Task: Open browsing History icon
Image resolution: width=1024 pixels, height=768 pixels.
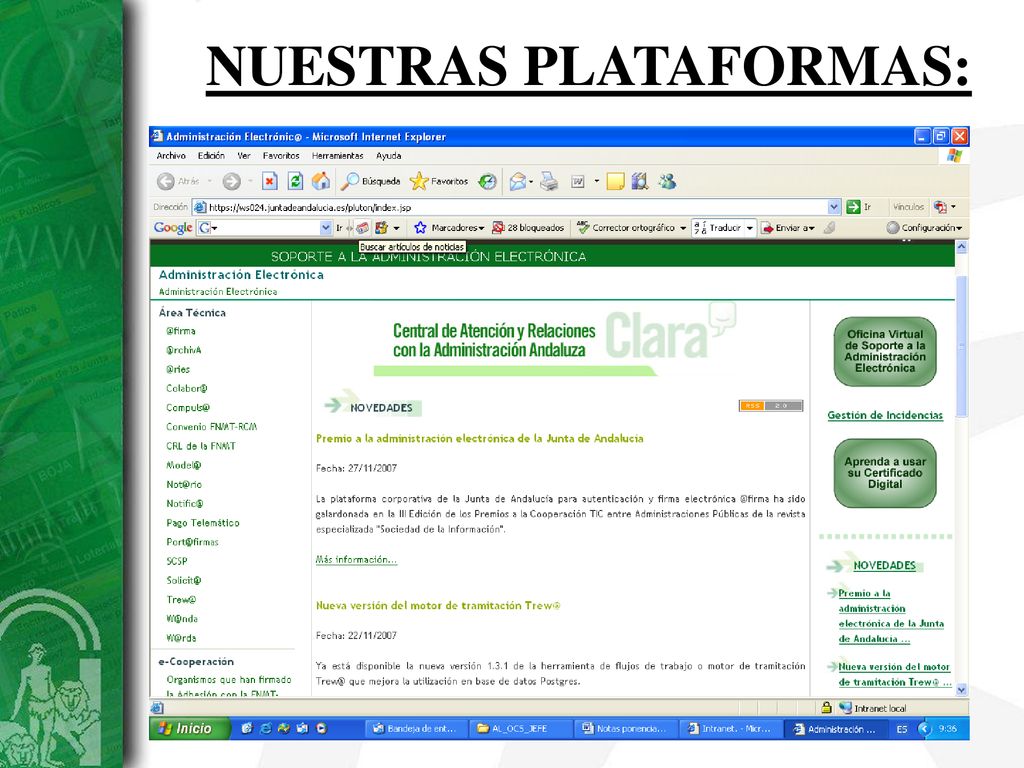Action: pyautogui.click(x=487, y=181)
